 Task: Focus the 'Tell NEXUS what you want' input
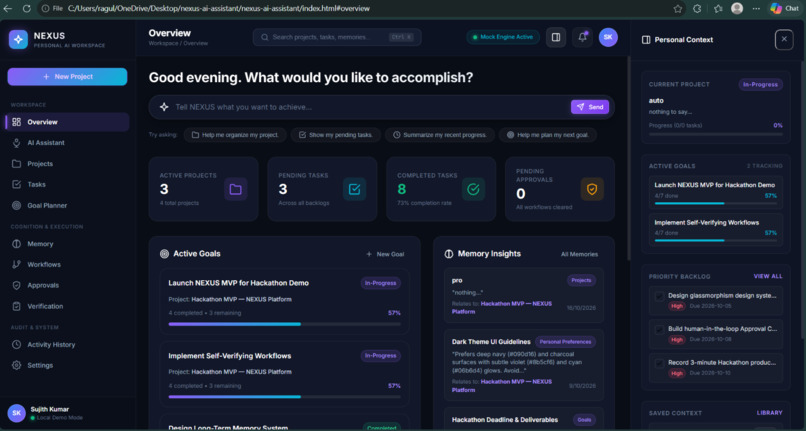[x=370, y=107]
